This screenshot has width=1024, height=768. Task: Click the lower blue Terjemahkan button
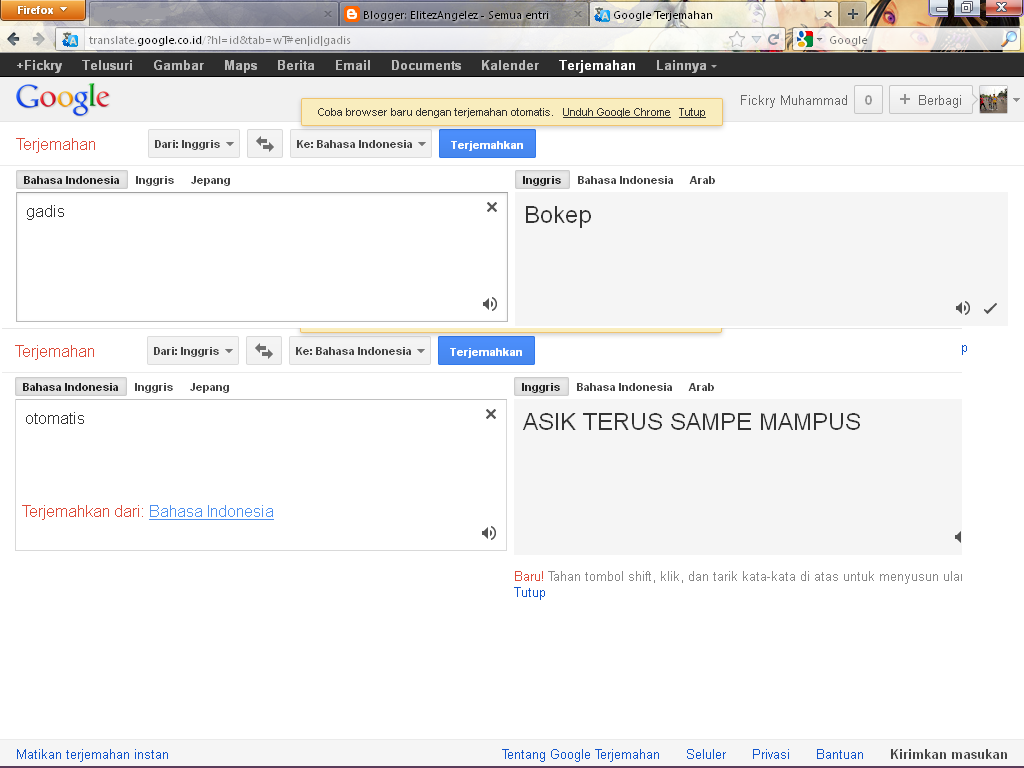coord(486,351)
